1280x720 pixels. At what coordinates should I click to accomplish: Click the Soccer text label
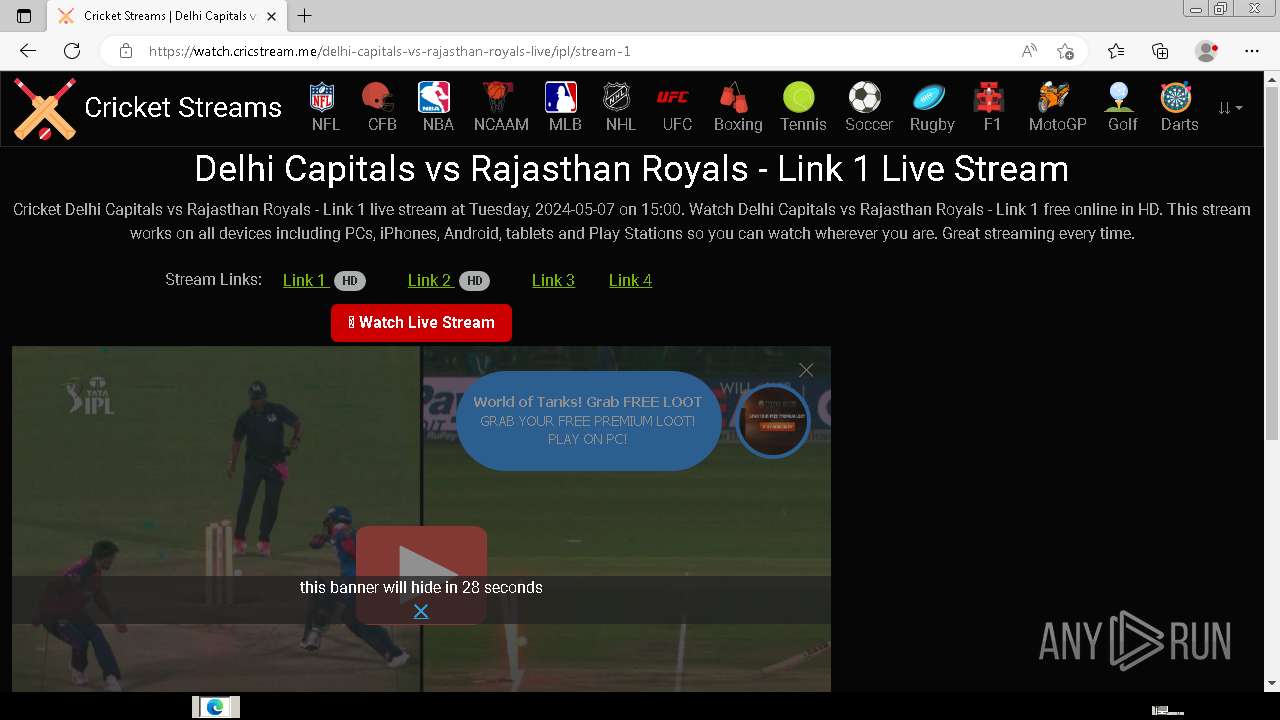[869, 124]
